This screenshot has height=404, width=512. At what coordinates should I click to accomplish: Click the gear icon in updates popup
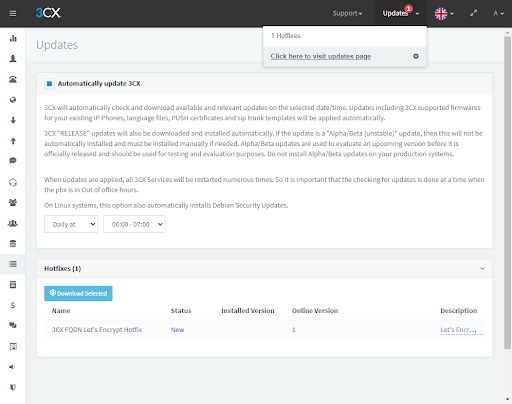[x=416, y=56]
